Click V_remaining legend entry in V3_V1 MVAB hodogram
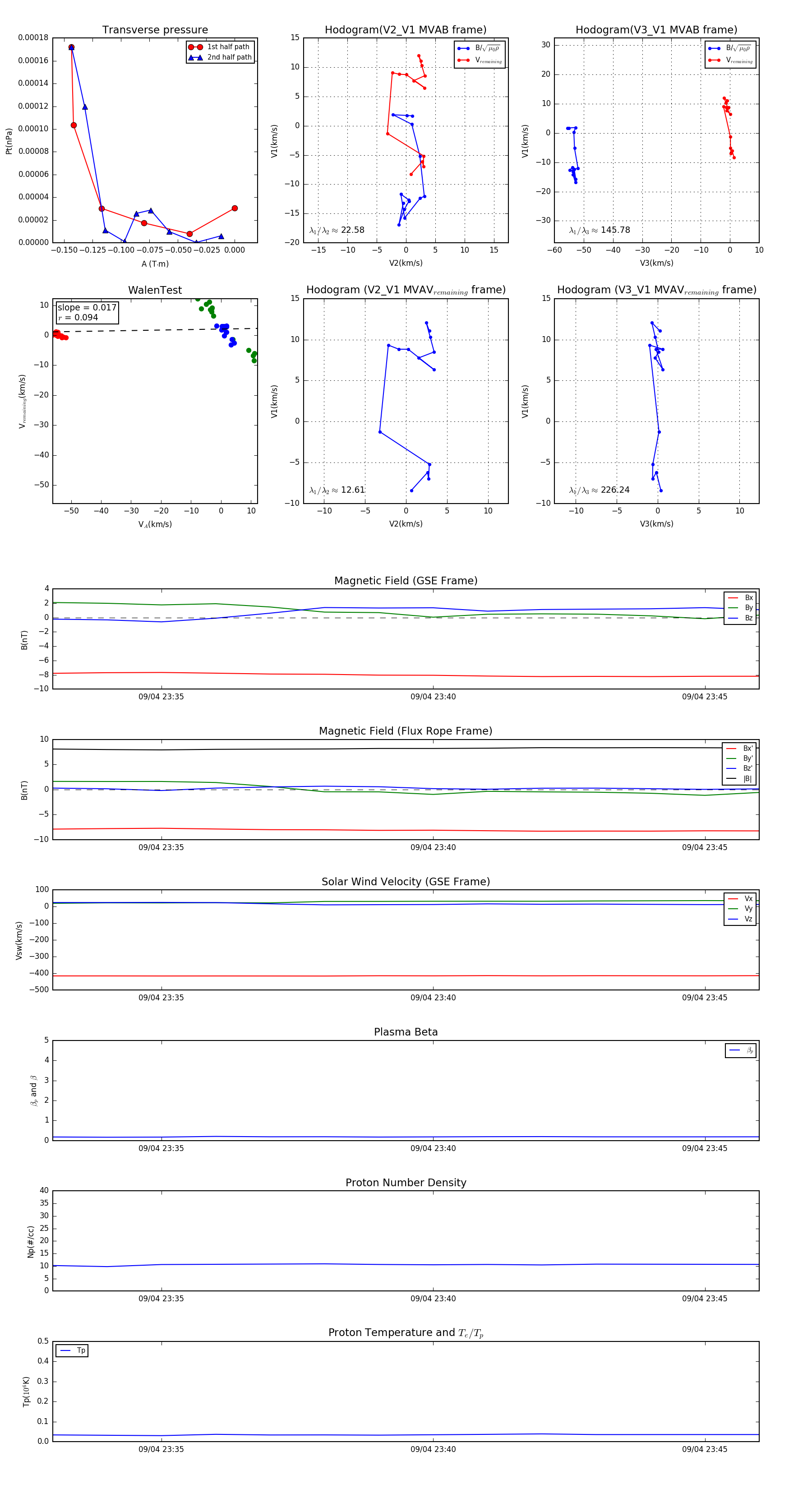The width and height of the screenshot is (812, 1489). pyautogui.click(x=730, y=60)
